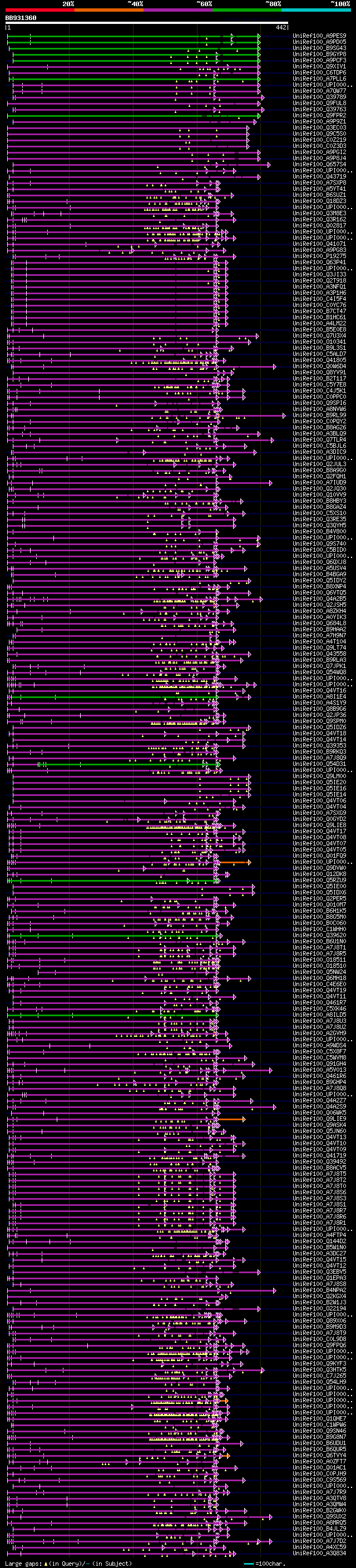Open the UniRef100_B6SUZ1 entry
The height and width of the screenshot is (1568, 356).
[319, 195]
